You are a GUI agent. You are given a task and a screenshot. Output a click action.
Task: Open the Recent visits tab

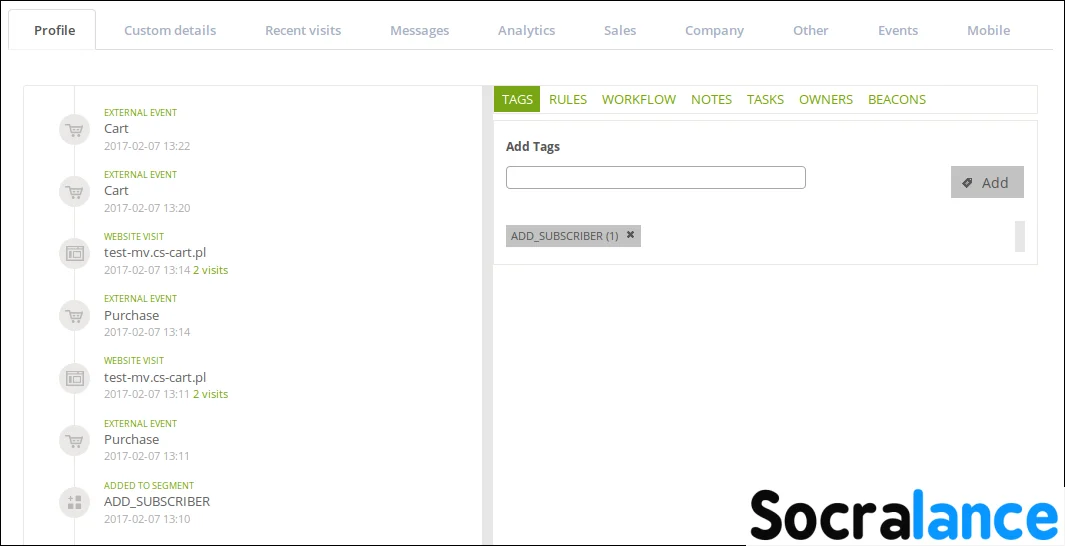click(x=303, y=31)
